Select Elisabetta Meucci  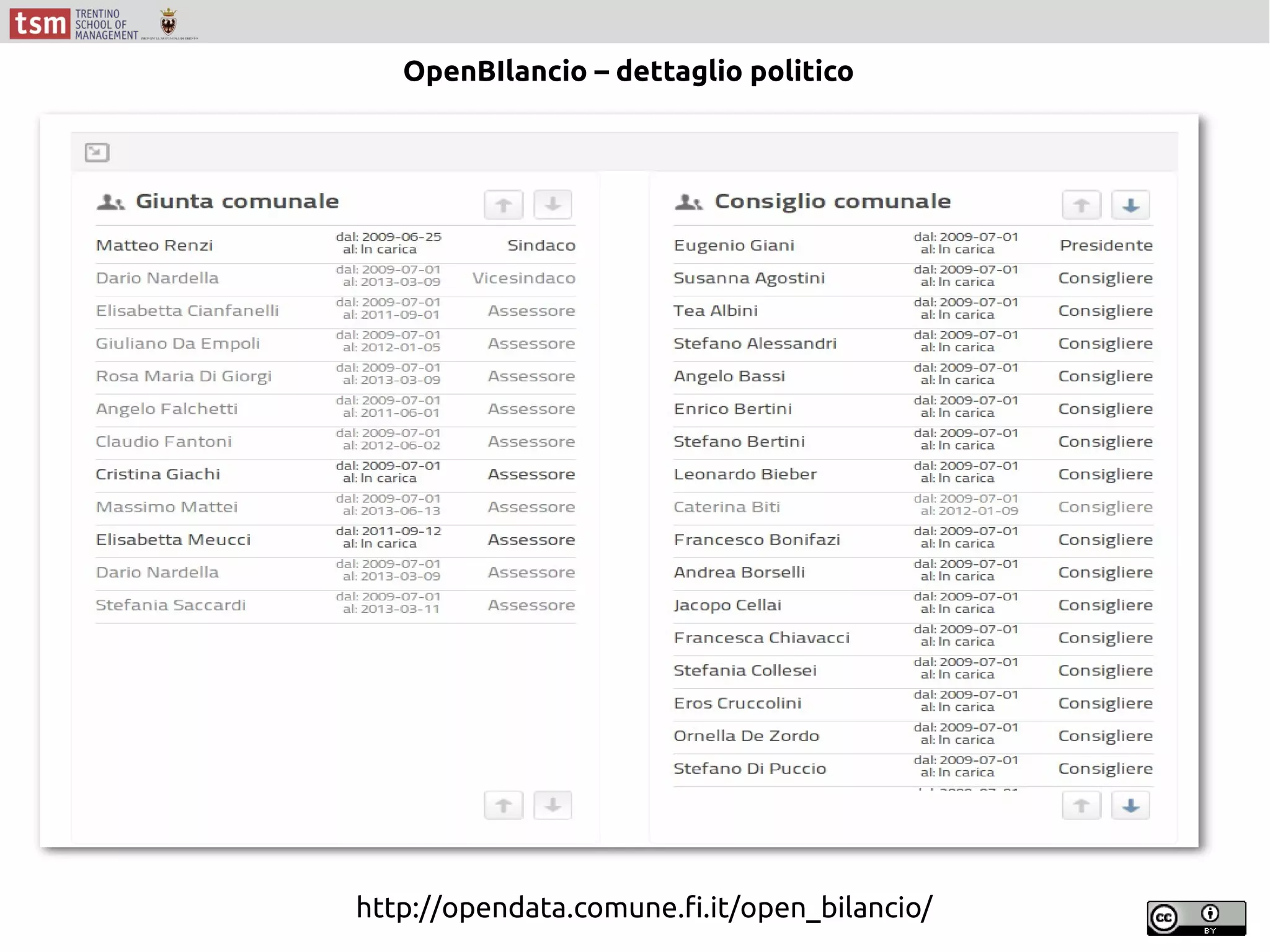pyautogui.click(x=173, y=540)
